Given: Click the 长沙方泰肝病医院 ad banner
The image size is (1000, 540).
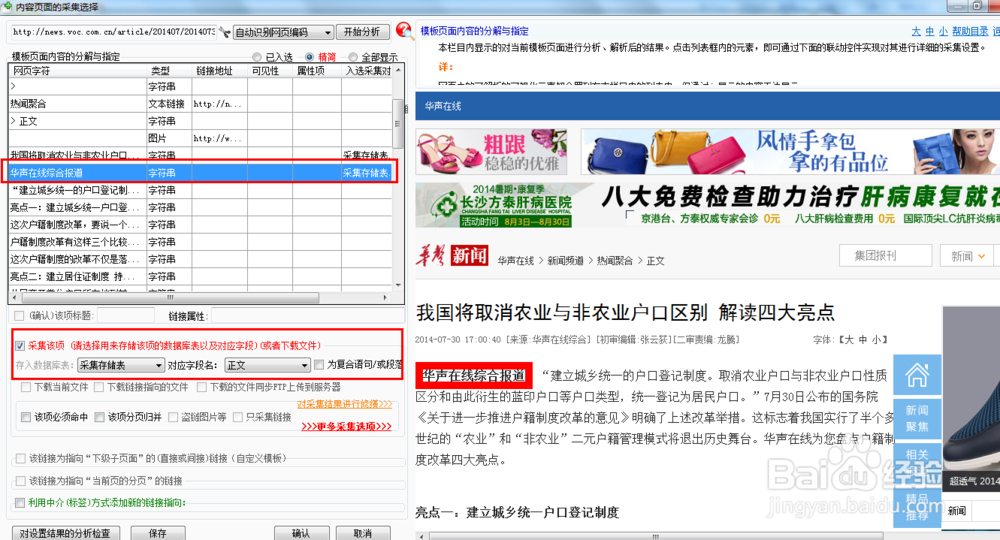Looking at the screenshot, I should tap(707, 205).
